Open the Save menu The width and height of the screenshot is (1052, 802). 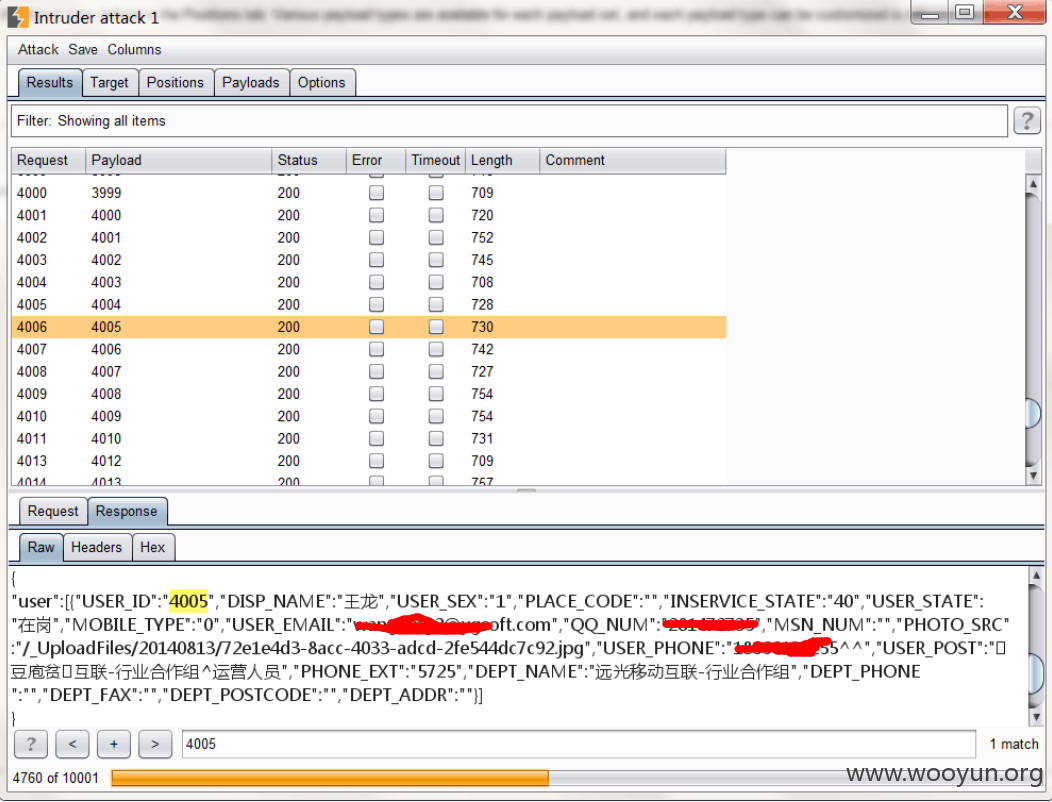[x=83, y=50]
